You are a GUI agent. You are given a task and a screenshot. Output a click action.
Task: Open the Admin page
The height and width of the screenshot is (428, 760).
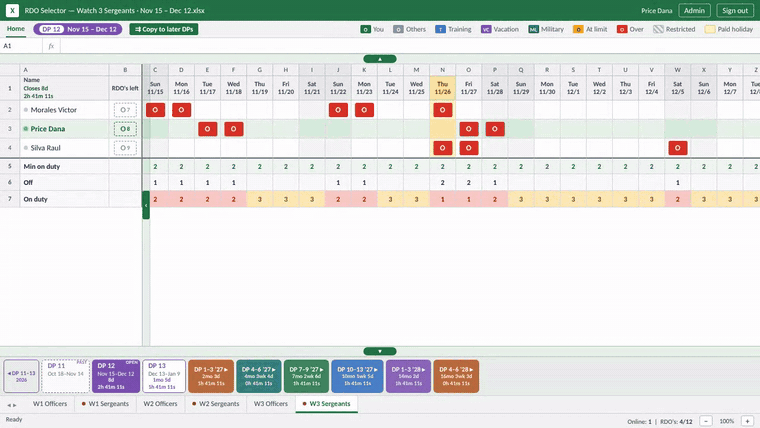click(694, 10)
